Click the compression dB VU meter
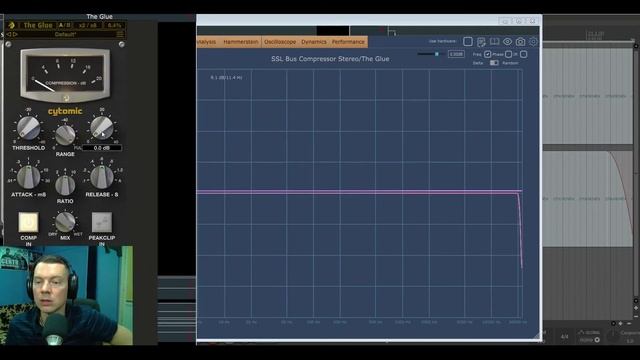This screenshot has width=640, height=360. pos(65,74)
